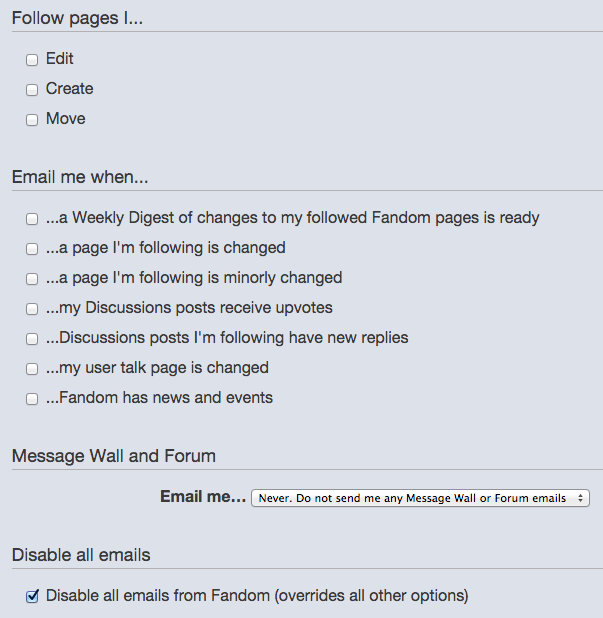This screenshot has width=603, height=618.
Task: Tick checkbox for page minorly changed emails
Action: coord(32,279)
